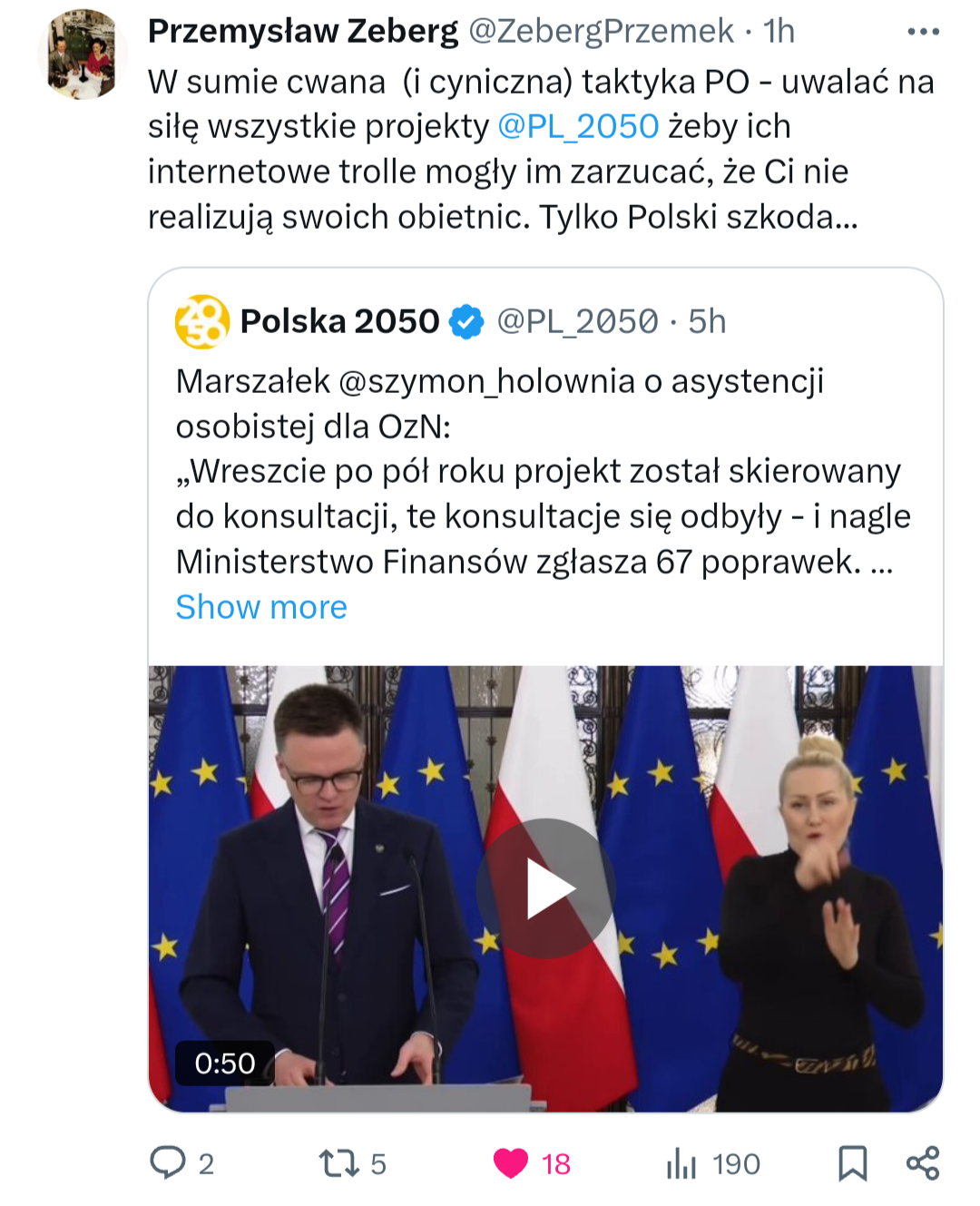Play the embedded video

[546, 888]
